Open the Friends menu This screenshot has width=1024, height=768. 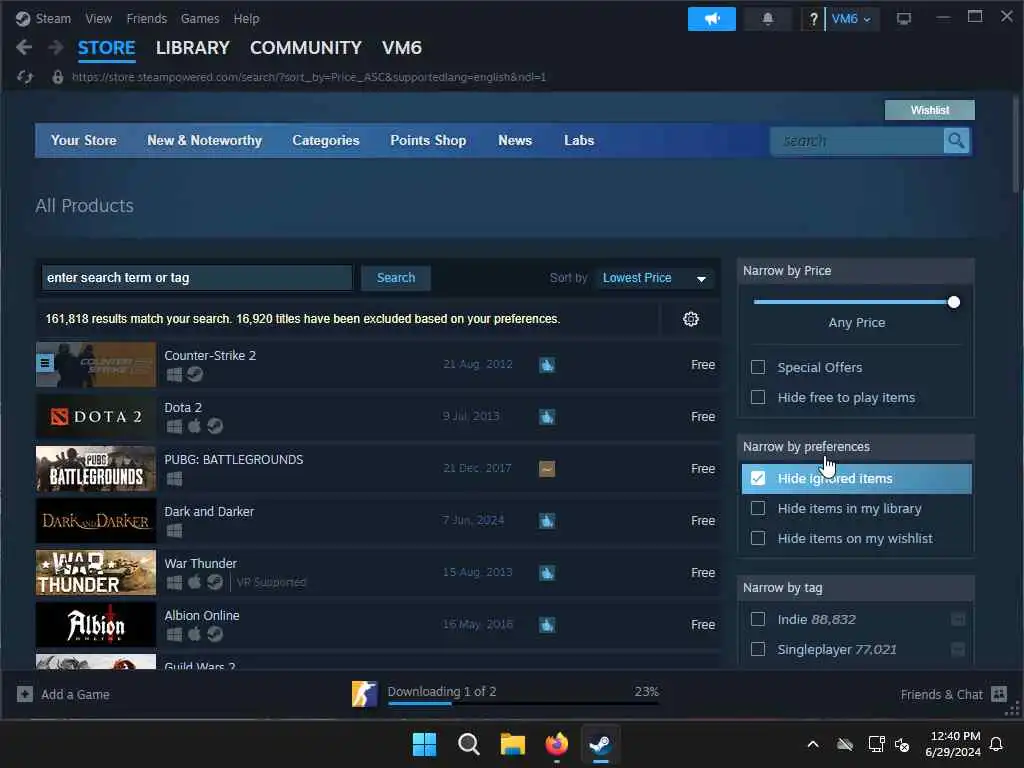(x=147, y=18)
